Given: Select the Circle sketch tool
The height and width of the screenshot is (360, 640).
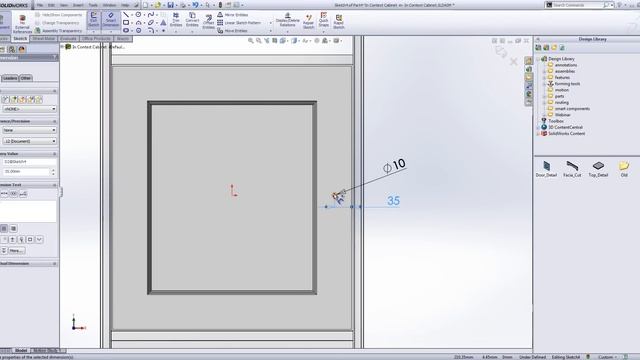Looking at the screenshot, I should (x=139, y=15).
